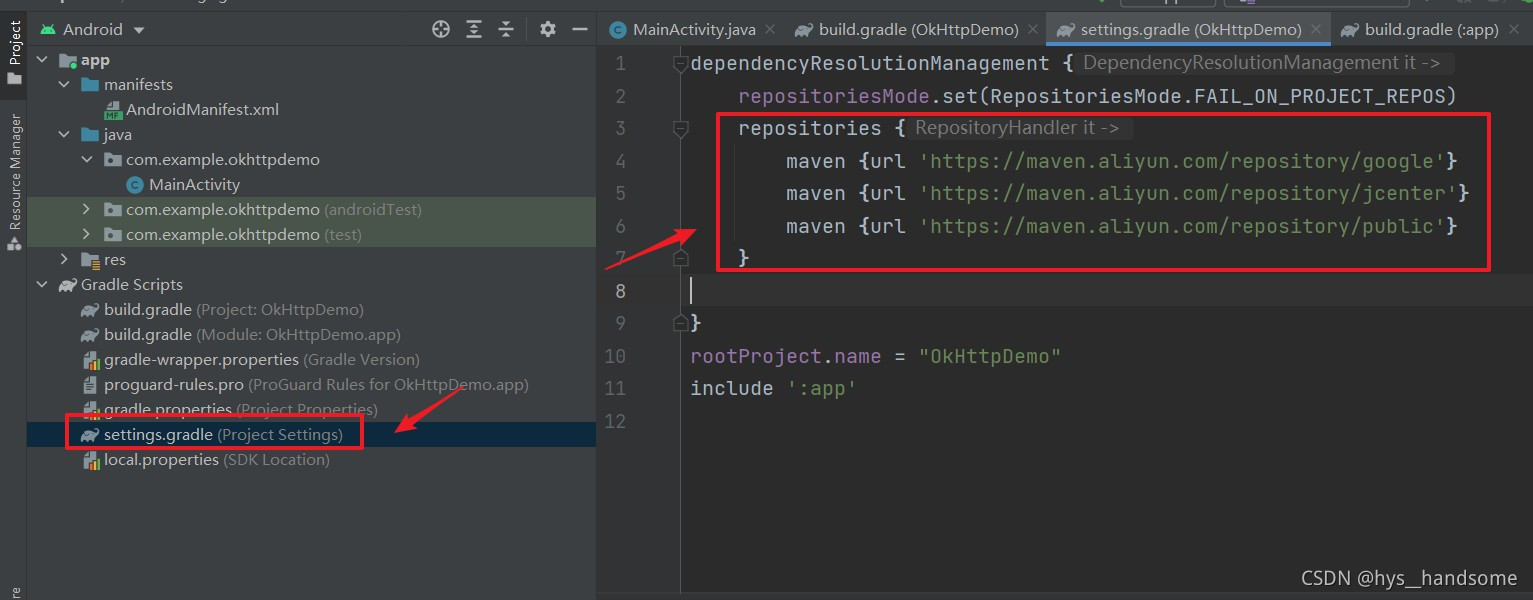Screen dimensions: 1533x600
Task: Collapse the manifests folder
Action: (x=65, y=85)
